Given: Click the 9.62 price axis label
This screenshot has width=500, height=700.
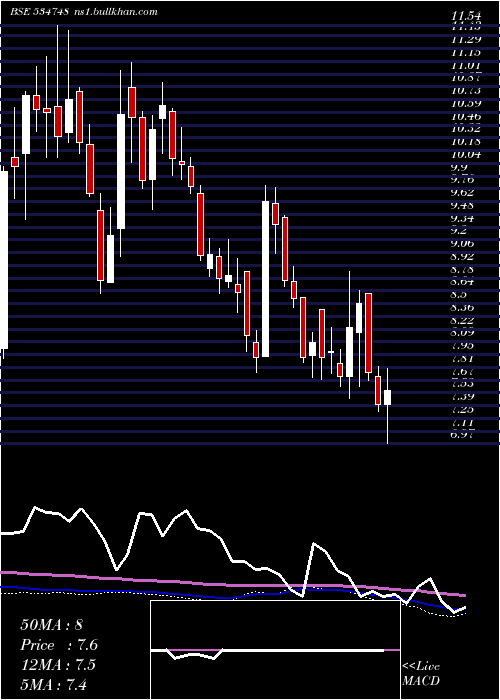Looking at the screenshot, I should [462, 193].
